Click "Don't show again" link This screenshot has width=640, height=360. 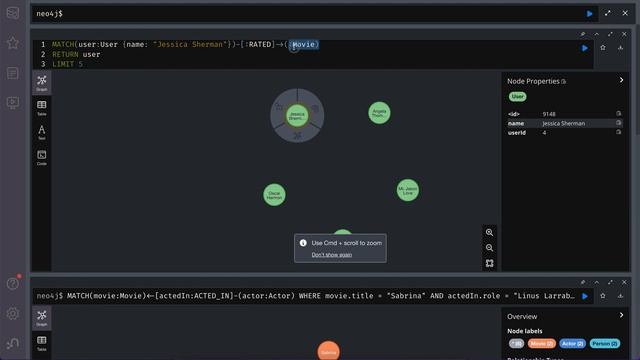pyautogui.click(x=331, y=255)
